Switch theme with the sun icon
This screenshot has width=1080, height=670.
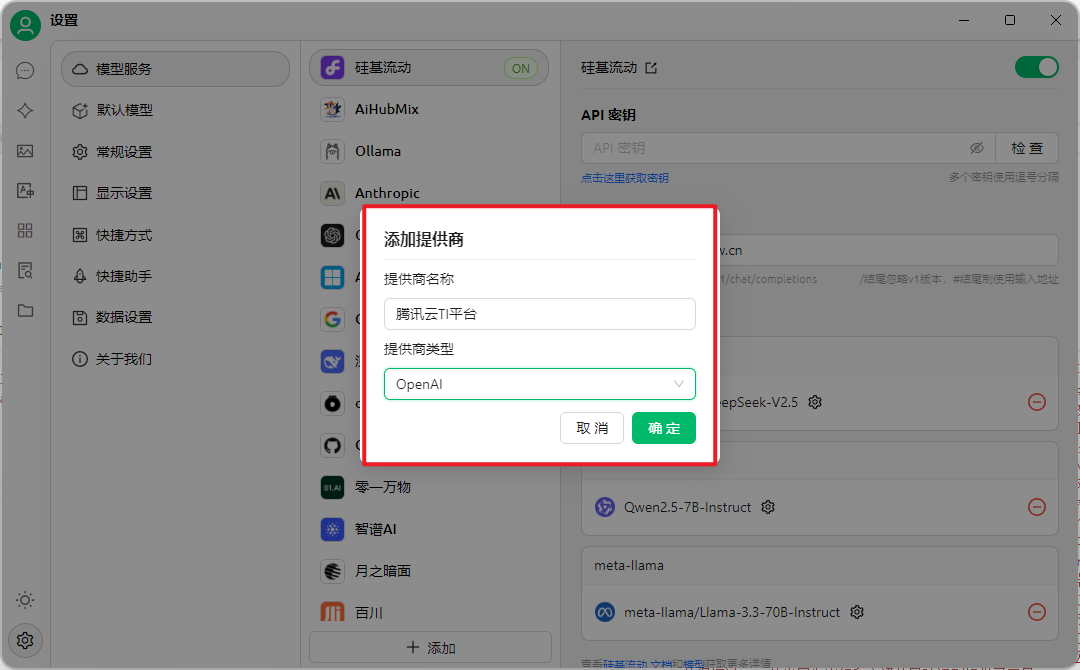click(x=25, y=600)
